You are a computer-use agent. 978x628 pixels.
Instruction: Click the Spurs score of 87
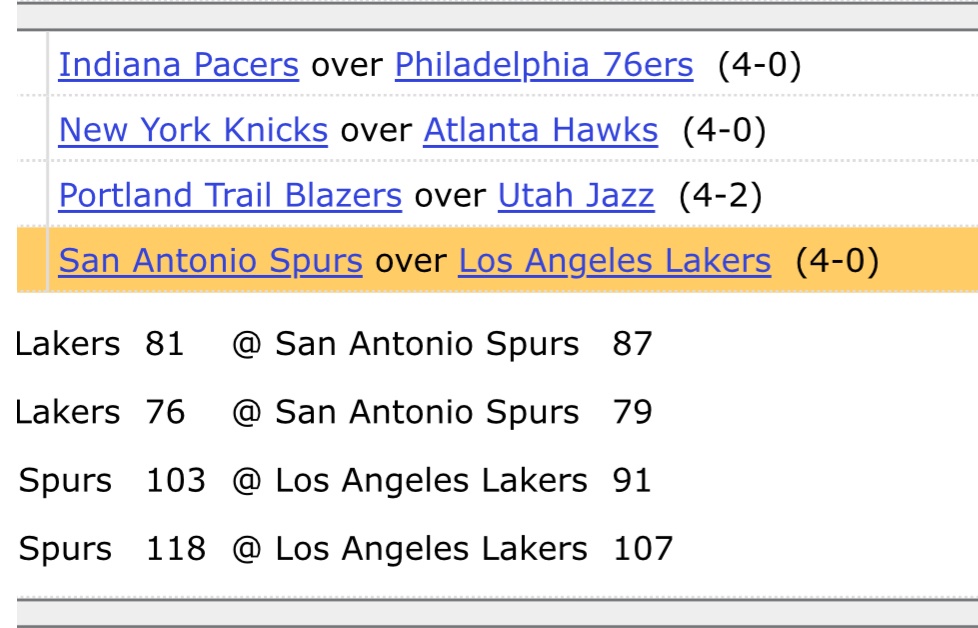tap(632, 344)
